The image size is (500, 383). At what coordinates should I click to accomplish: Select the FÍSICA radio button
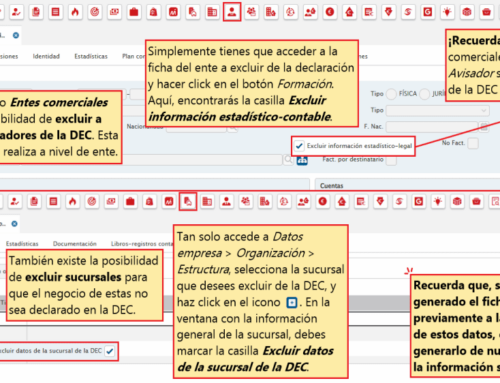coord(391,94)
